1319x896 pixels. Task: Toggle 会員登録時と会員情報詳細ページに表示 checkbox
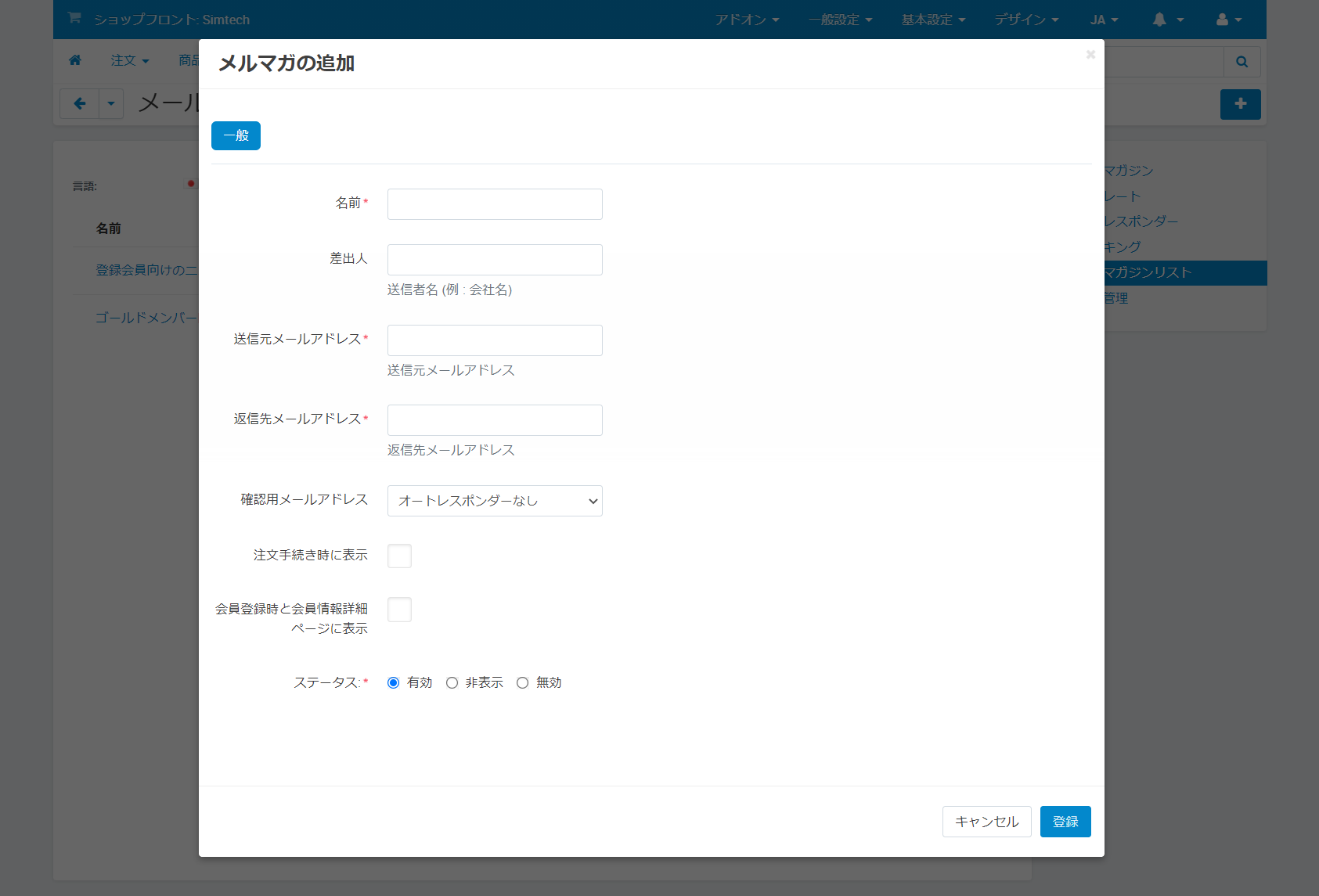click(399, 610)
